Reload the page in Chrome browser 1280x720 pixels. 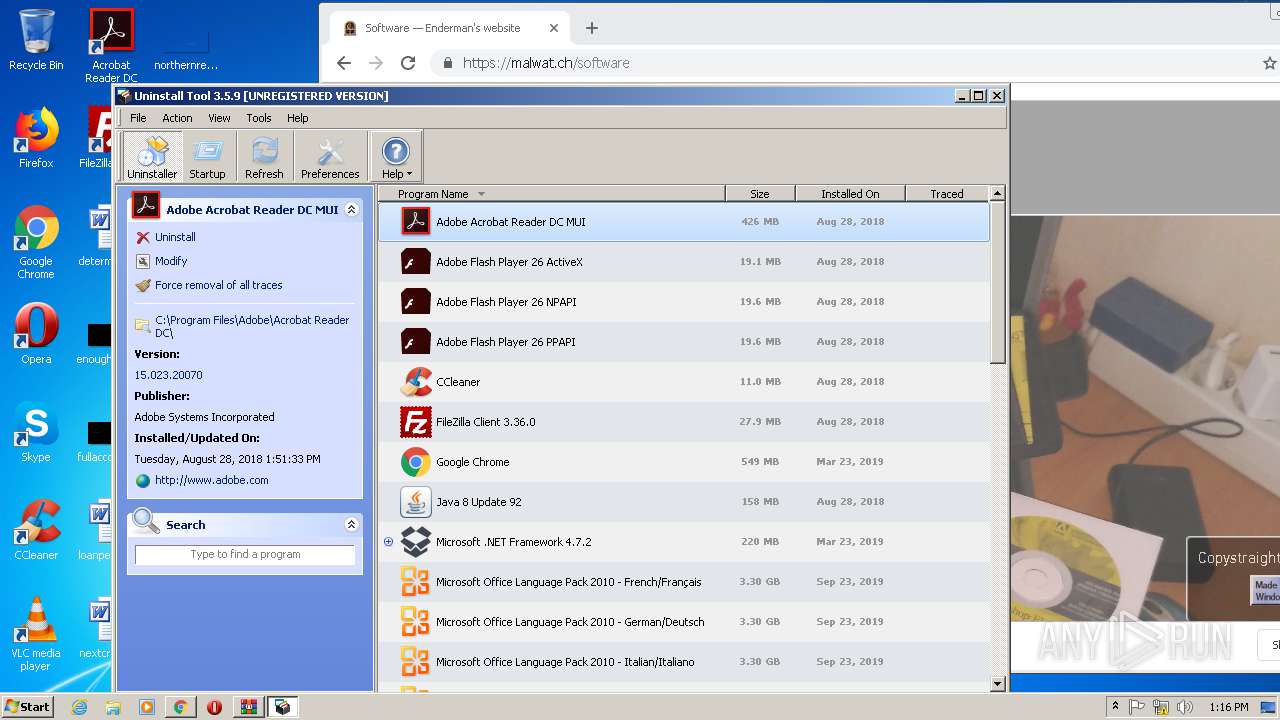(408, 63)
